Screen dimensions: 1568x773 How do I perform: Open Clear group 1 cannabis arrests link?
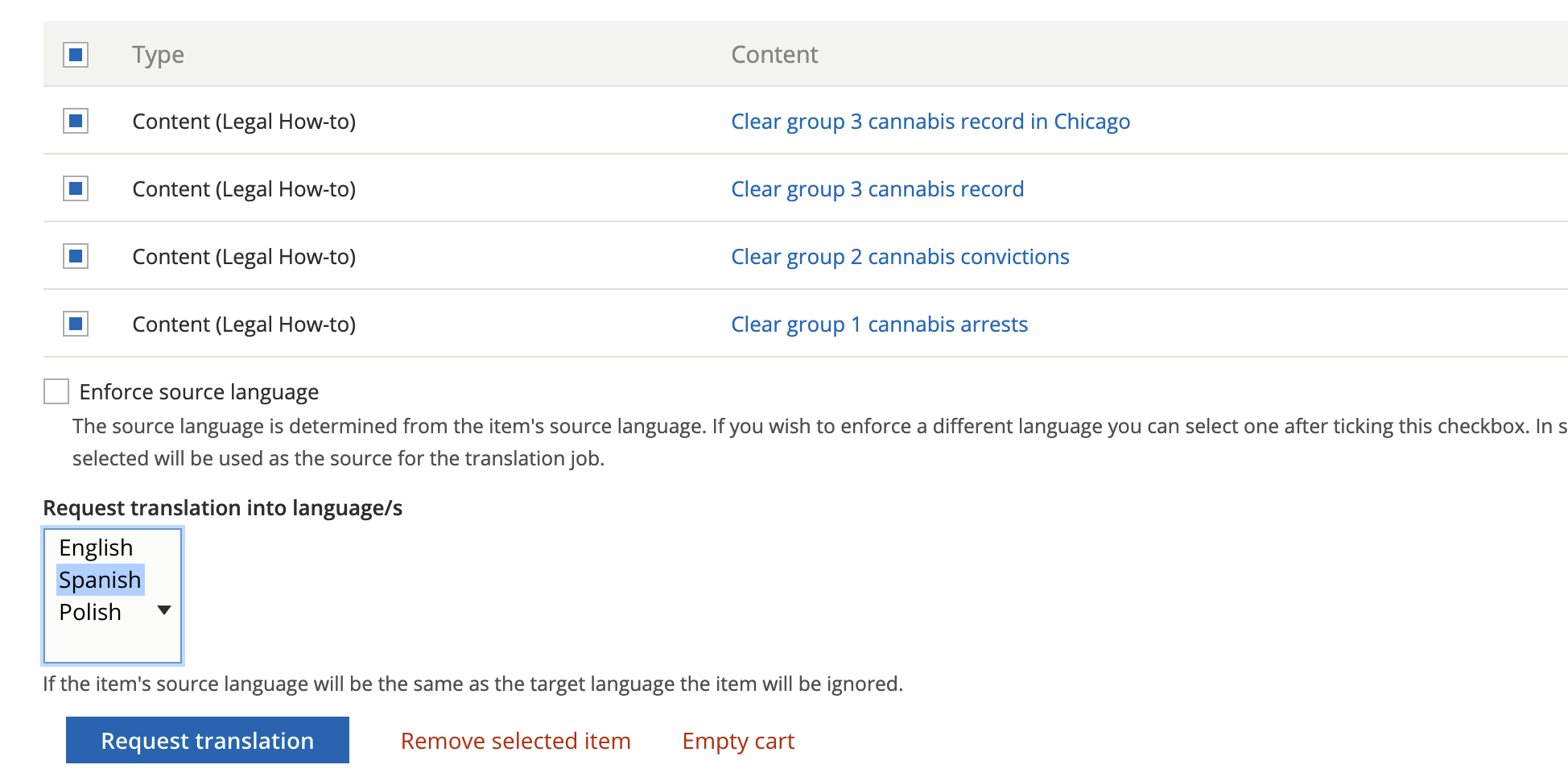(879, 324)
